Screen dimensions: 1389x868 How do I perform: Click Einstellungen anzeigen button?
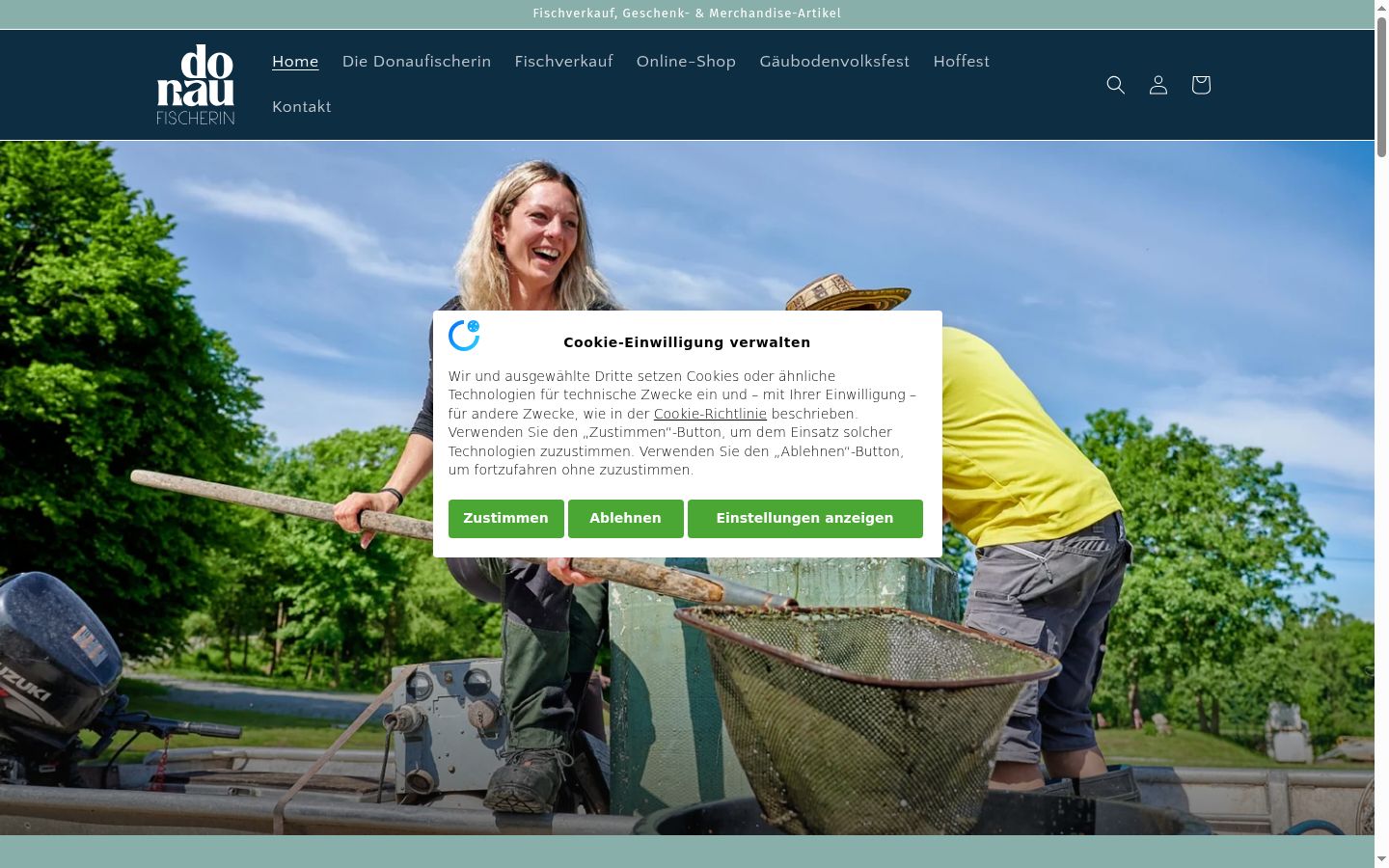[805, 519]
